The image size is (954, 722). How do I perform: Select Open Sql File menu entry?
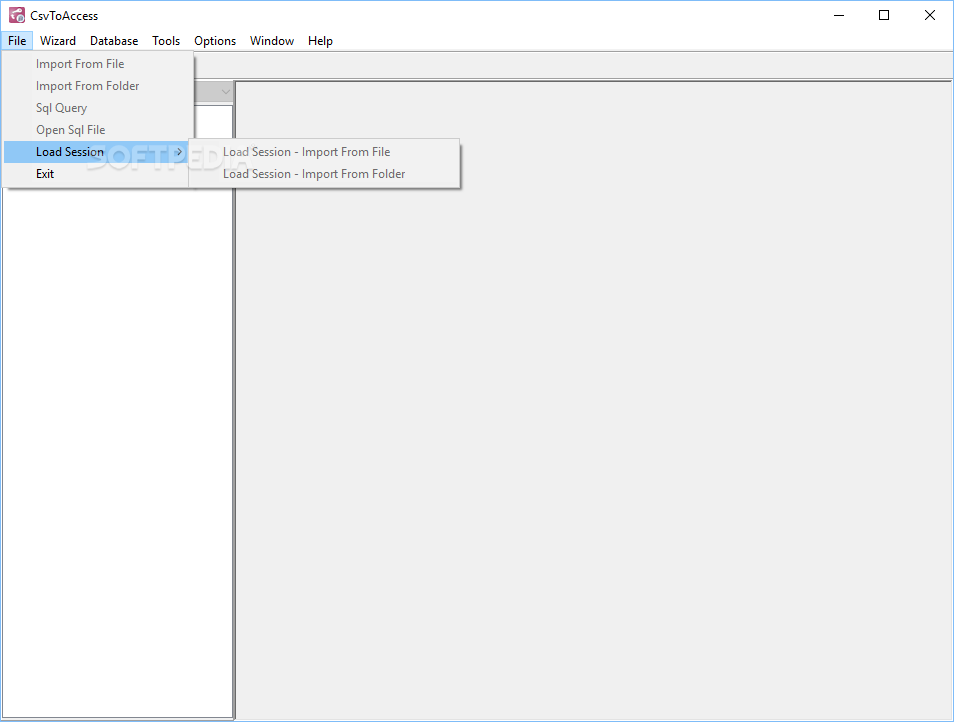point(97,130)
